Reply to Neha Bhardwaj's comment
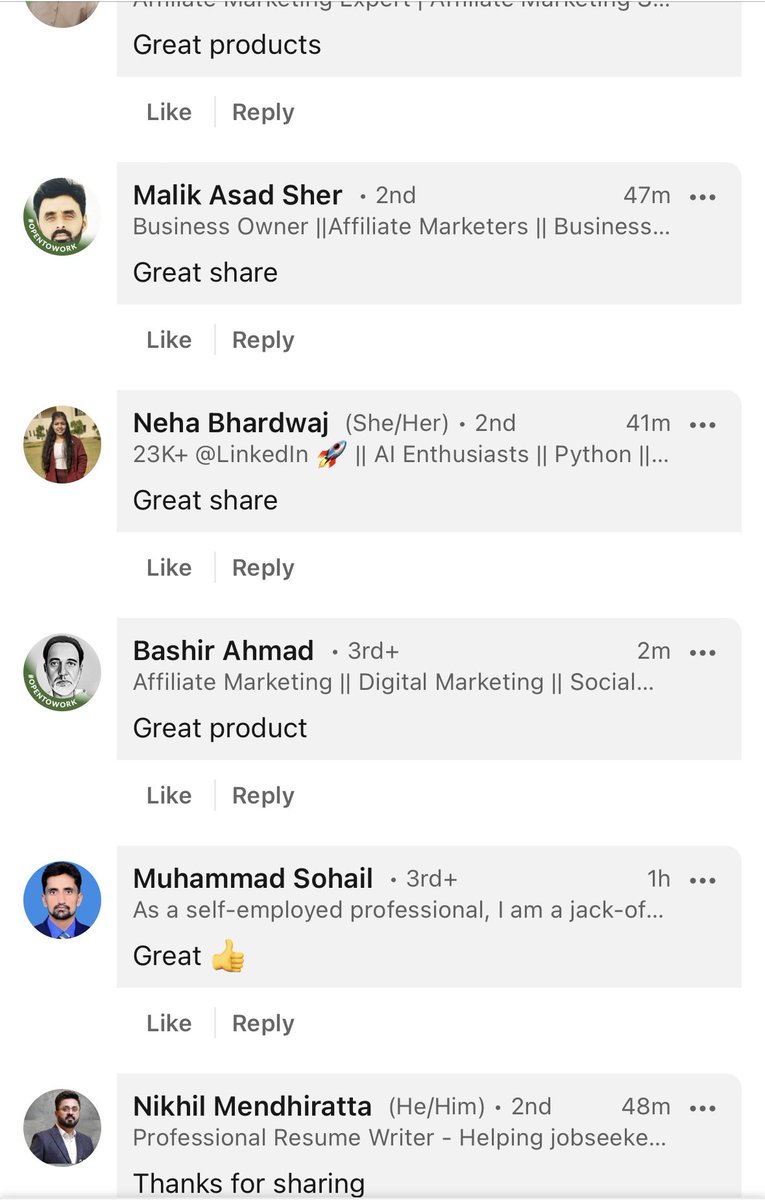The height and width of the screenshot is (1200, 765). click(x=263, y=568)
